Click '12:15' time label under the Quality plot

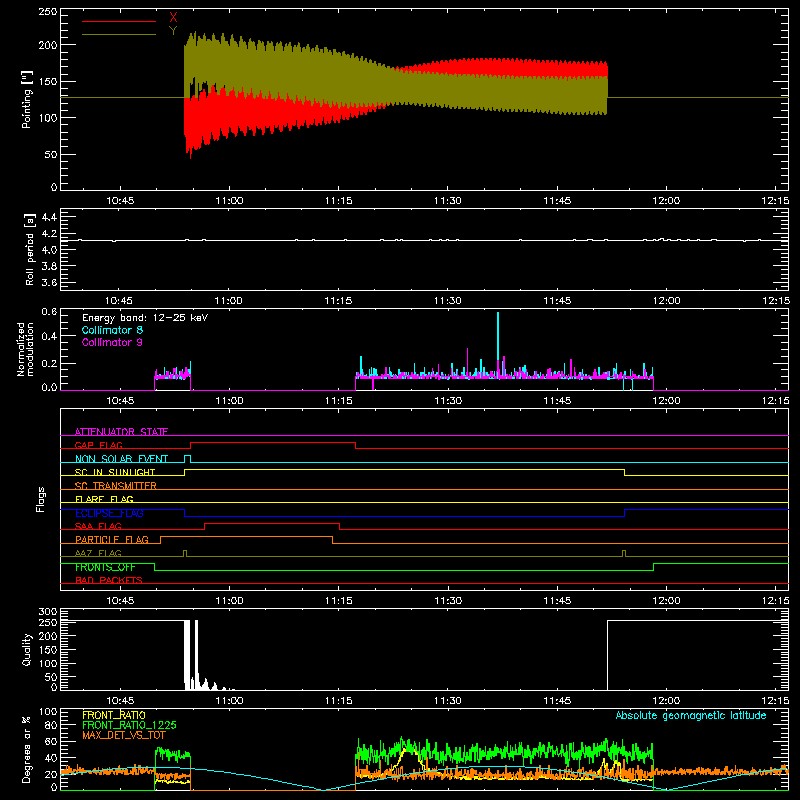point(775,701)
